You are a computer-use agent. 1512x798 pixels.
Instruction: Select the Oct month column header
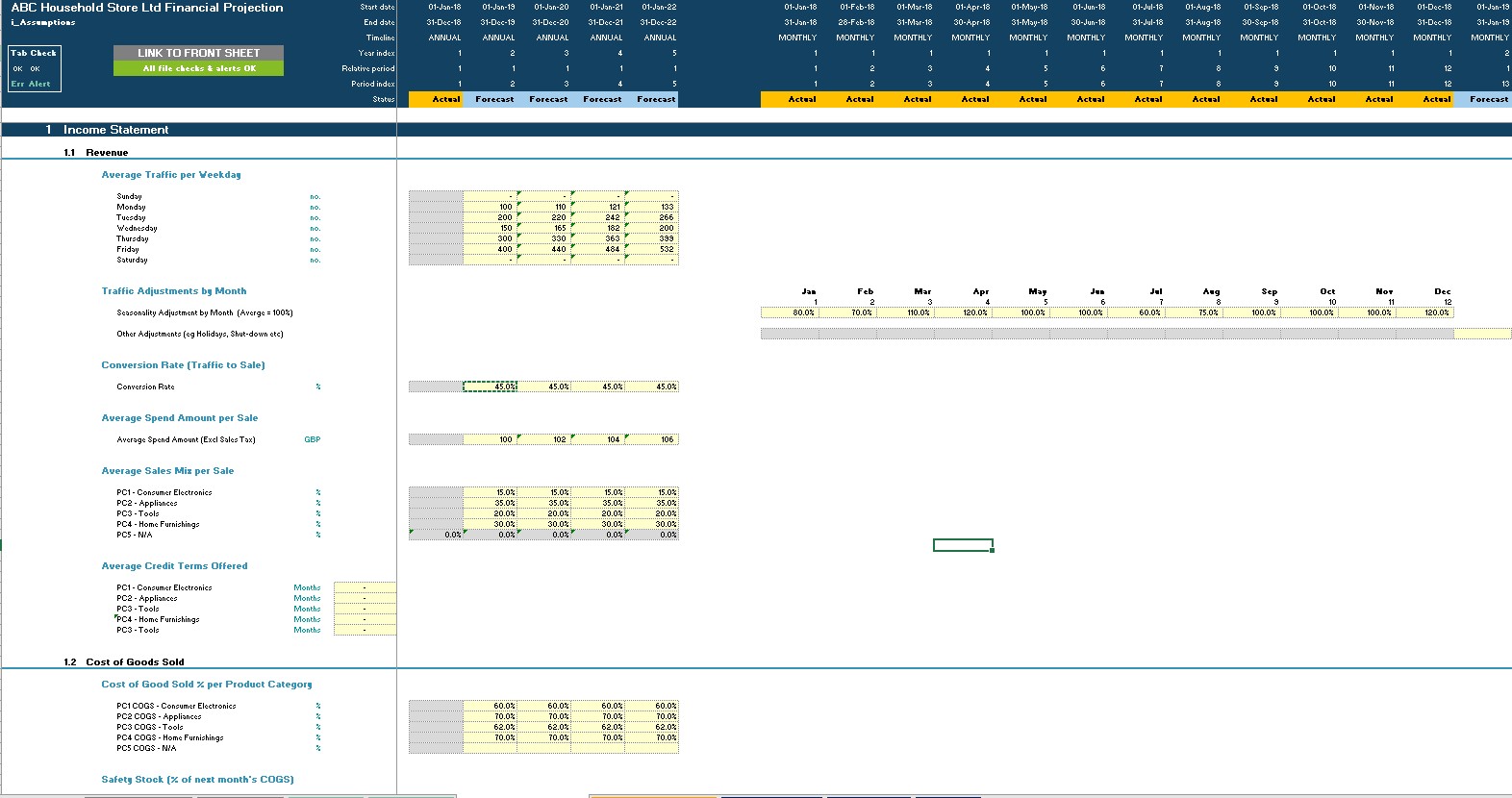point(1327,291)
